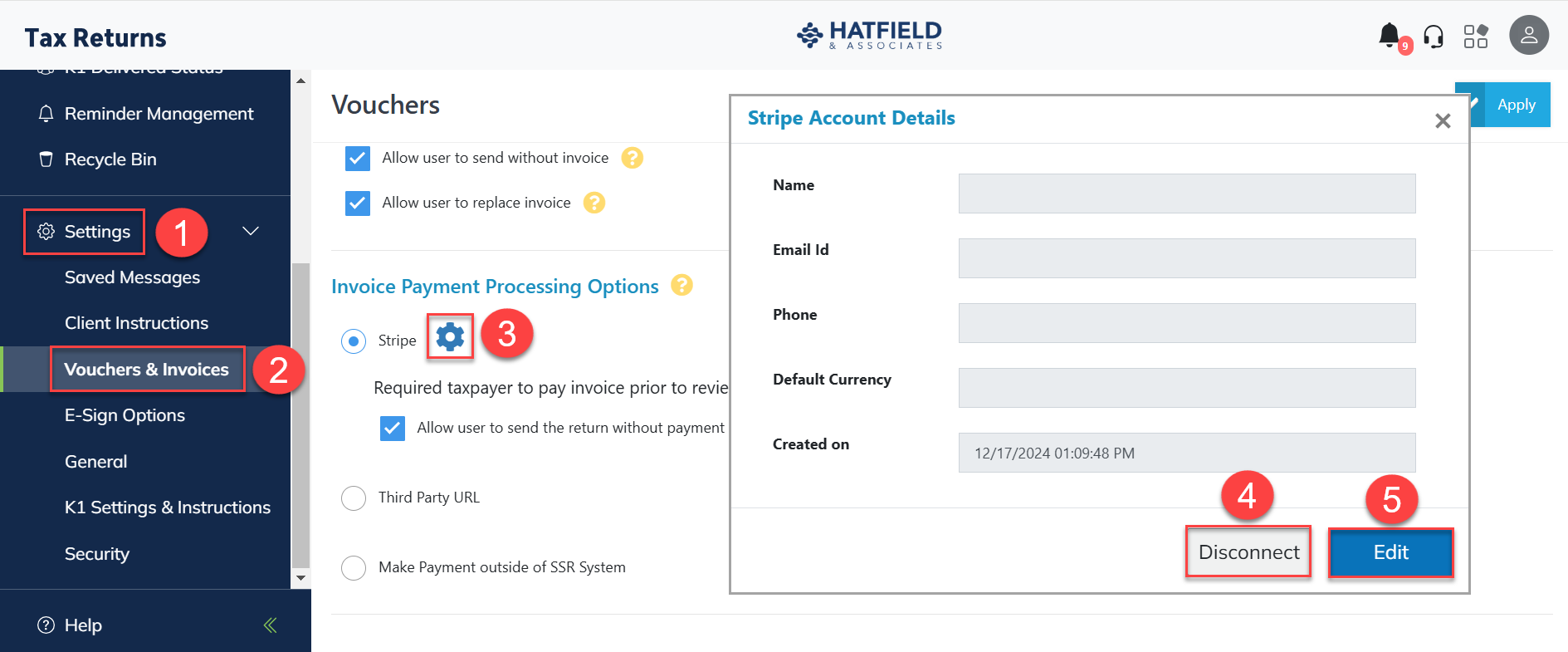The width and height of the screenshot is (1568, 652).
Task: Click help icon beside Invoice Payment Processing Options
Action: (681, 285)
